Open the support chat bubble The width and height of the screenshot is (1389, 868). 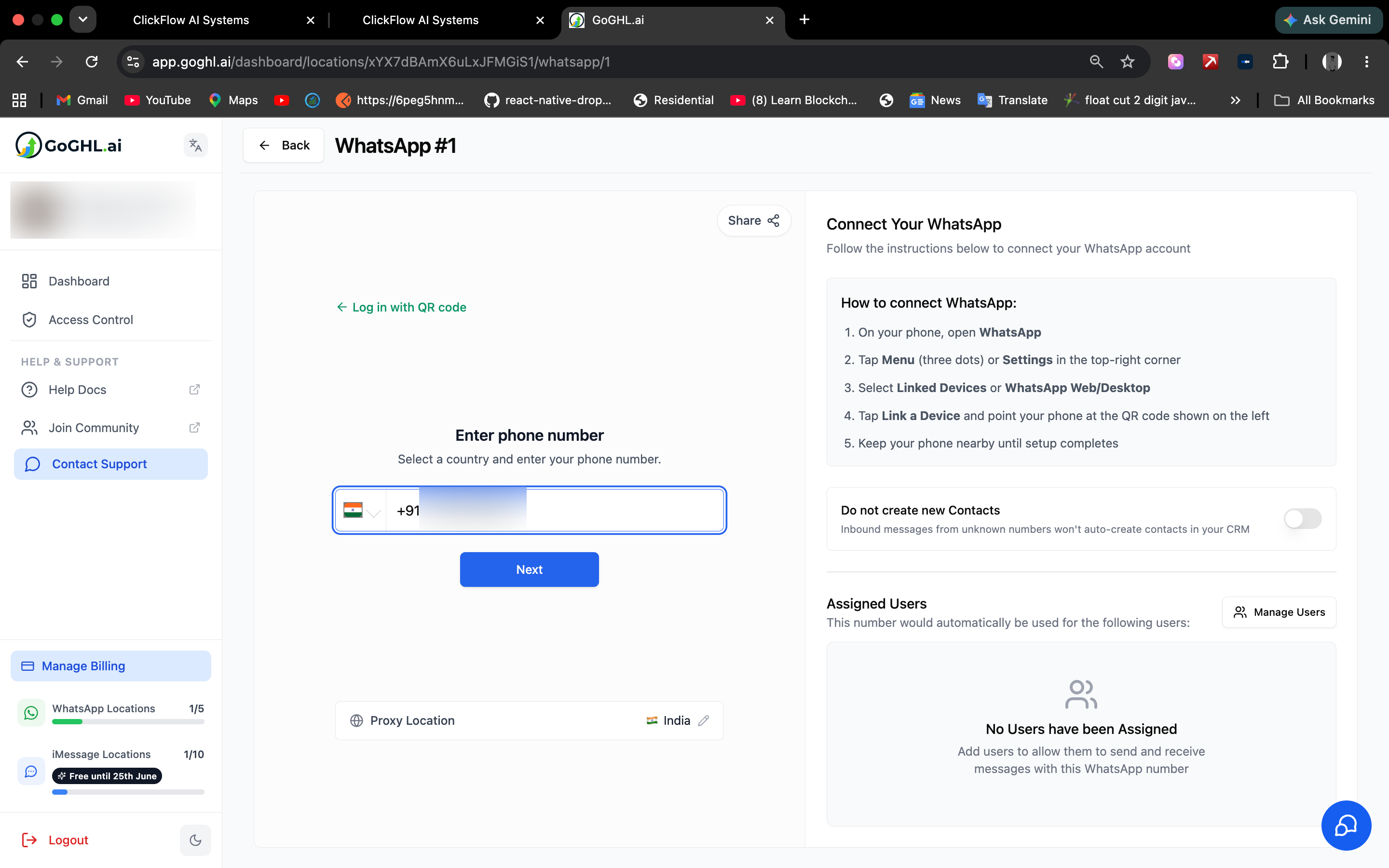pos(1346,825)
